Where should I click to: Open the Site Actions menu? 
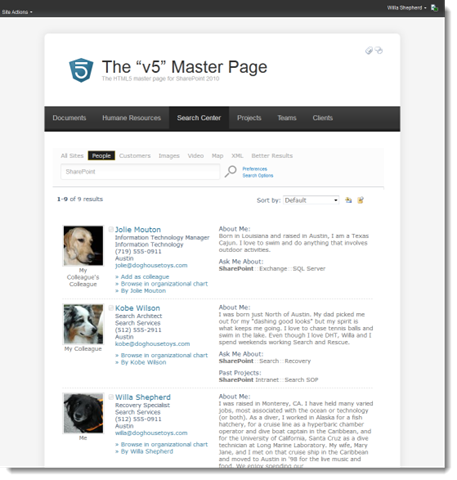17,12
